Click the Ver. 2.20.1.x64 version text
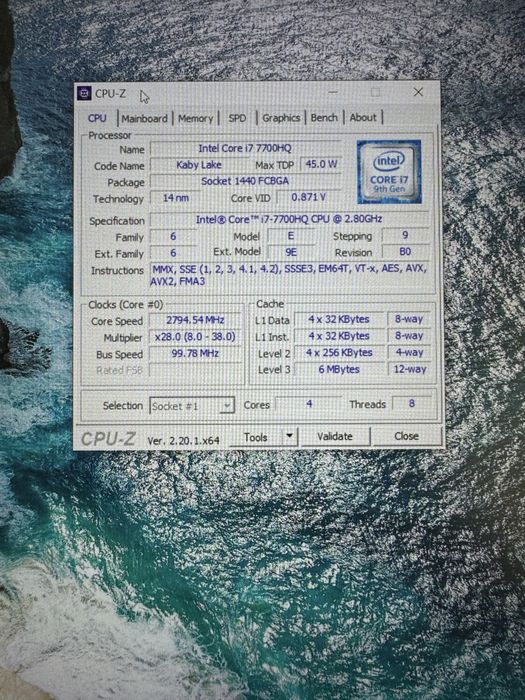Viewport: 525px width, 700px height. pyautogui.click(x=183, y=441)
